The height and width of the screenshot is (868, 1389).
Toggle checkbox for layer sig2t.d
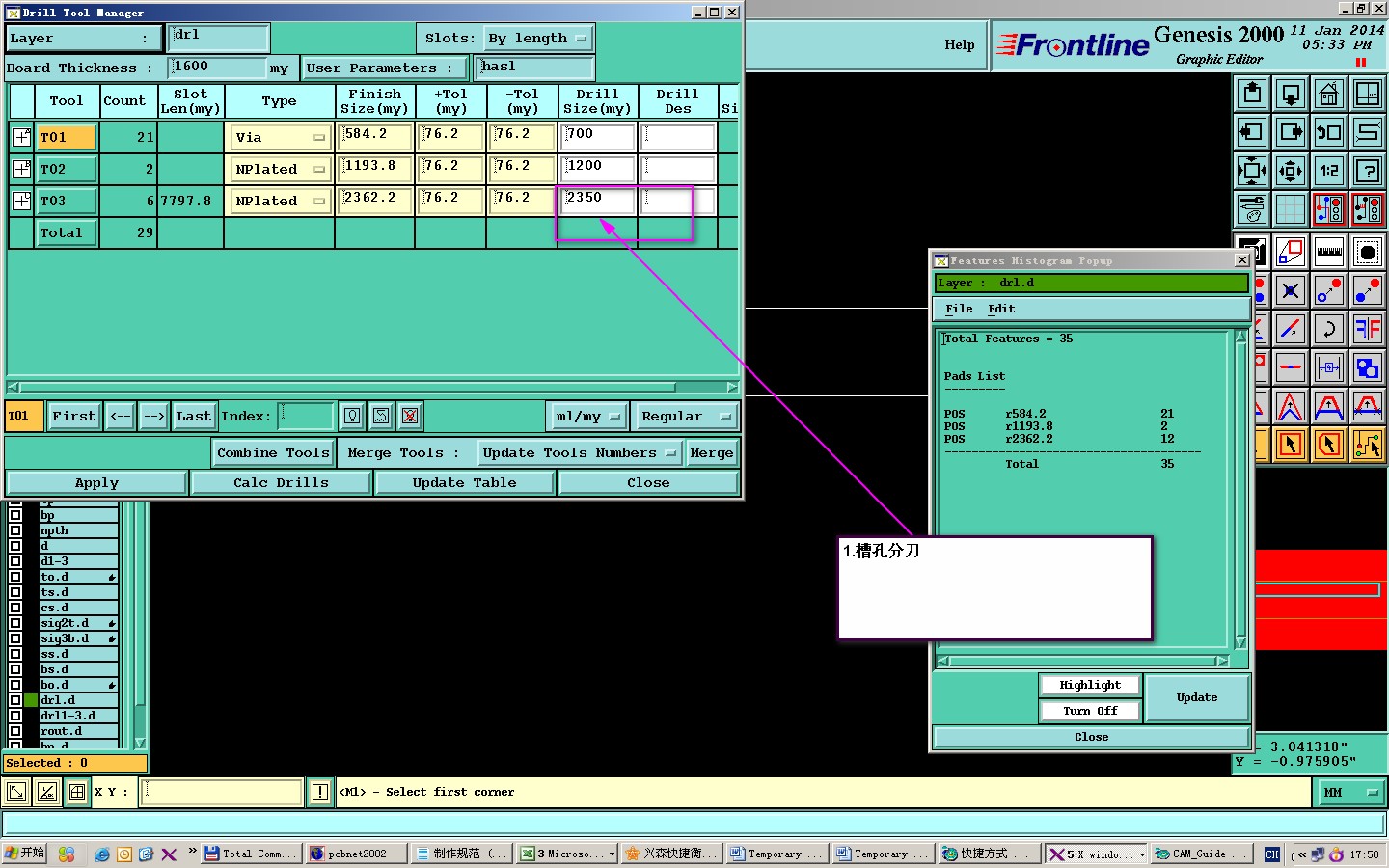pos(15,623)
